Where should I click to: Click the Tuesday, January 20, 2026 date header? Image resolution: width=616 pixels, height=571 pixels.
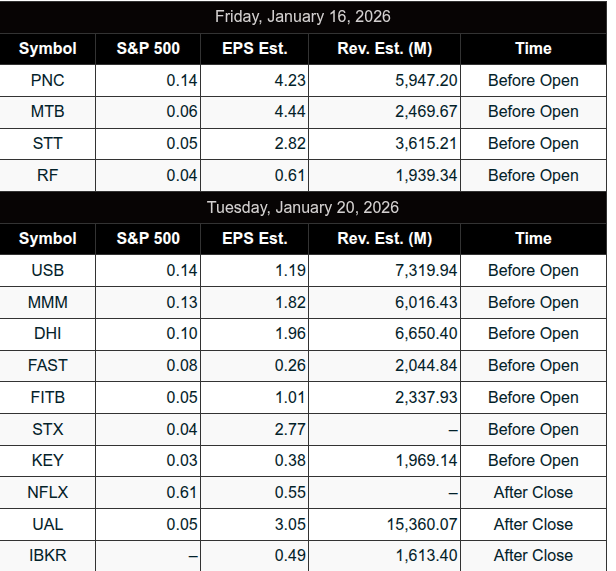[303, 208]
